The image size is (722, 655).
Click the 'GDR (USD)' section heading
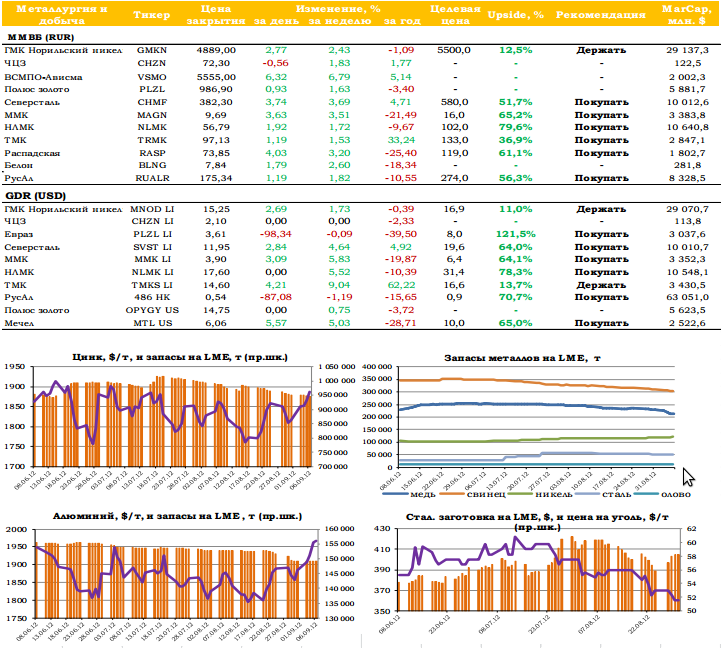tap(35, 196)
